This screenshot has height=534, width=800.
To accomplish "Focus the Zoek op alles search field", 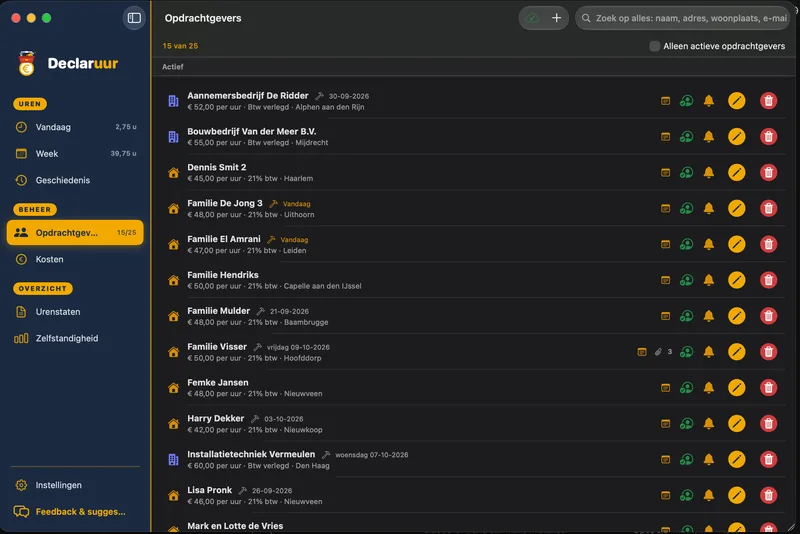I will pos(683,18).
